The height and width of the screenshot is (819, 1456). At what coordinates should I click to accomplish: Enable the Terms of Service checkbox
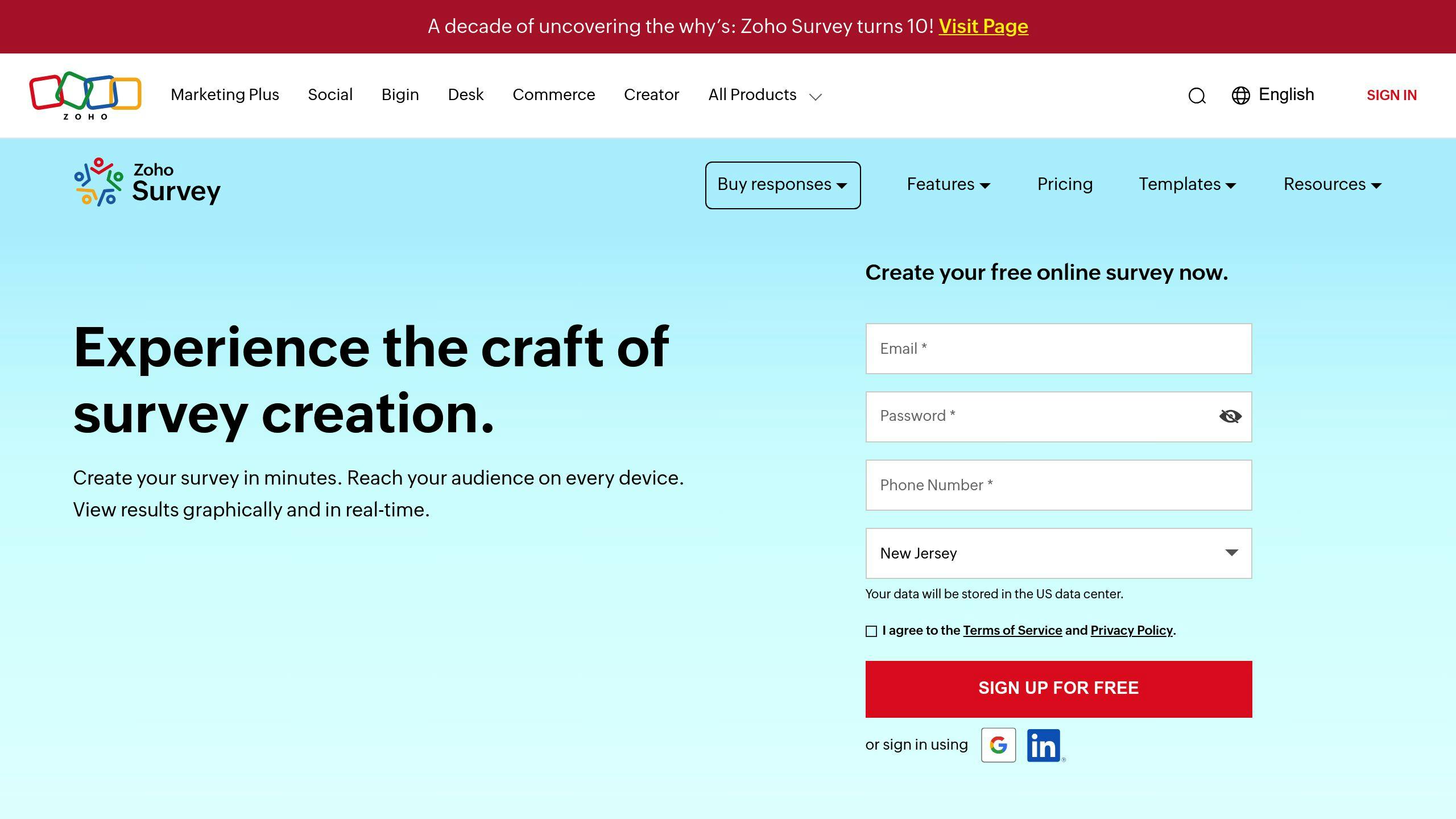871,630
